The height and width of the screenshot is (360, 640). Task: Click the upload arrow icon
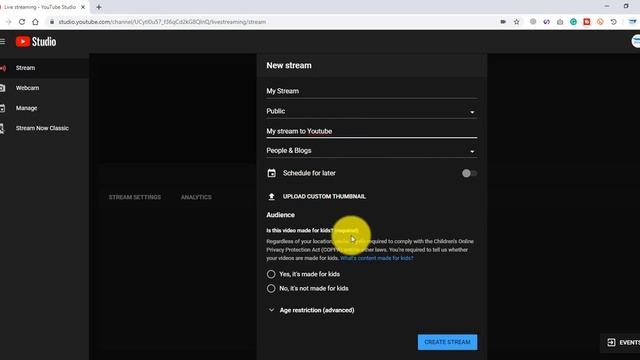(x=271, y=197)
